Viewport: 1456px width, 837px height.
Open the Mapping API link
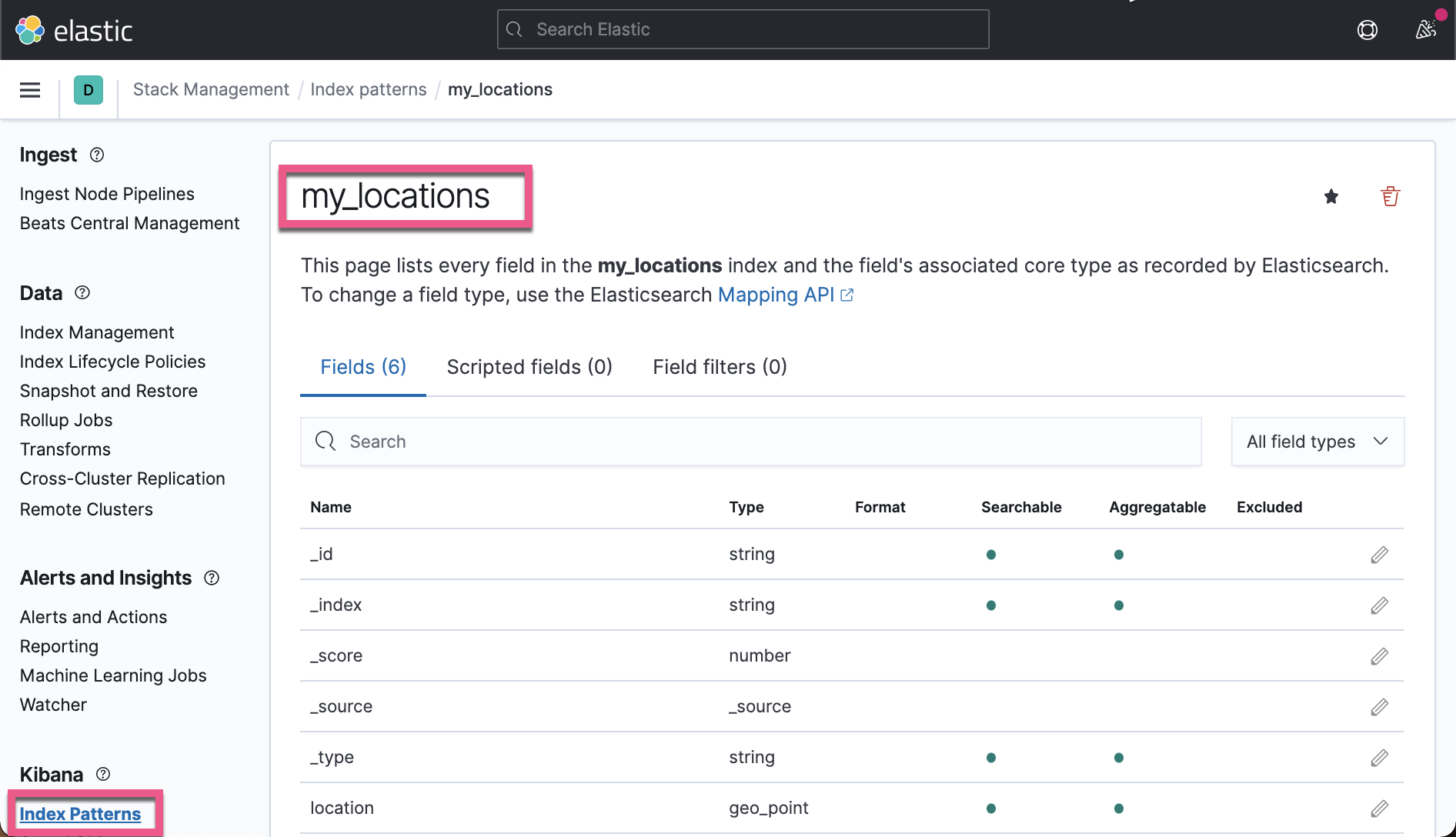tap(776, 295)
